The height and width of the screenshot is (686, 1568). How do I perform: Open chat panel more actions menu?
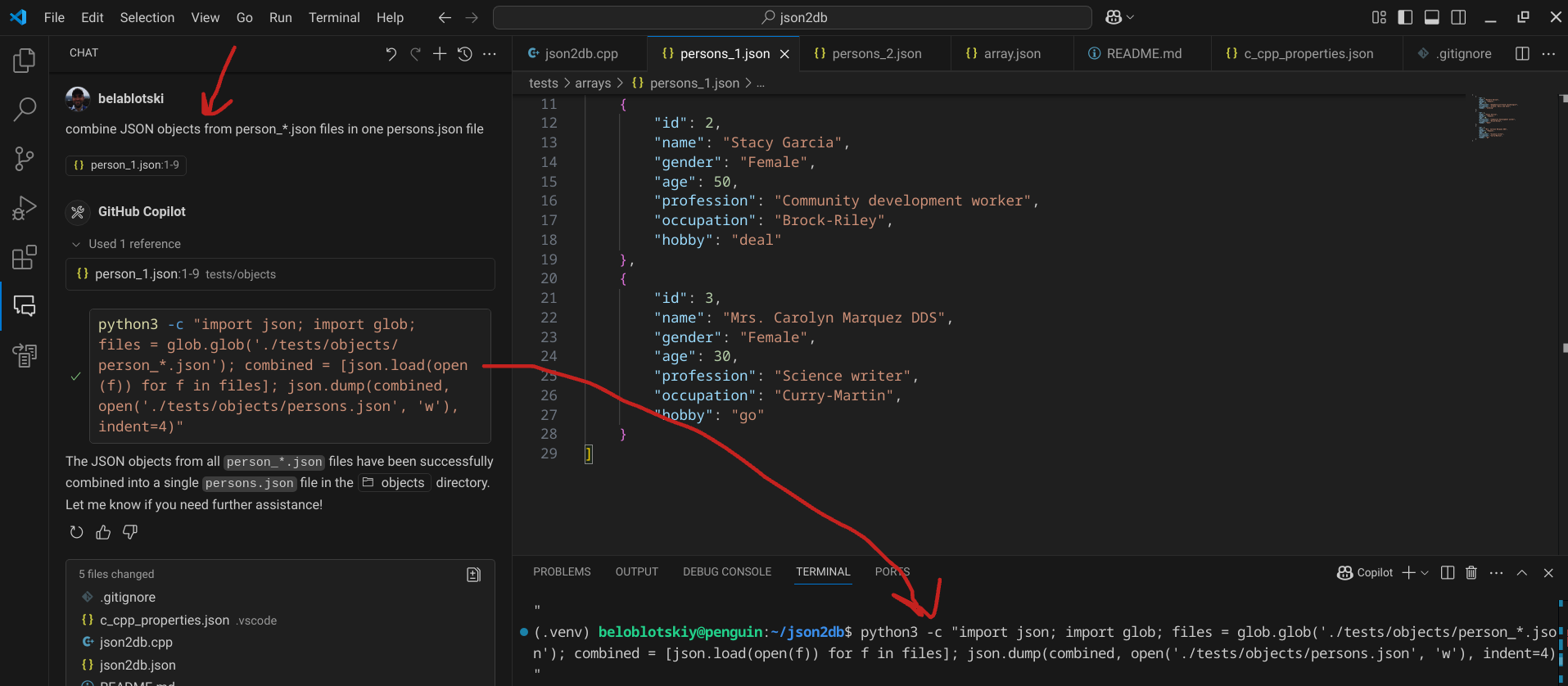click(490, 54)
